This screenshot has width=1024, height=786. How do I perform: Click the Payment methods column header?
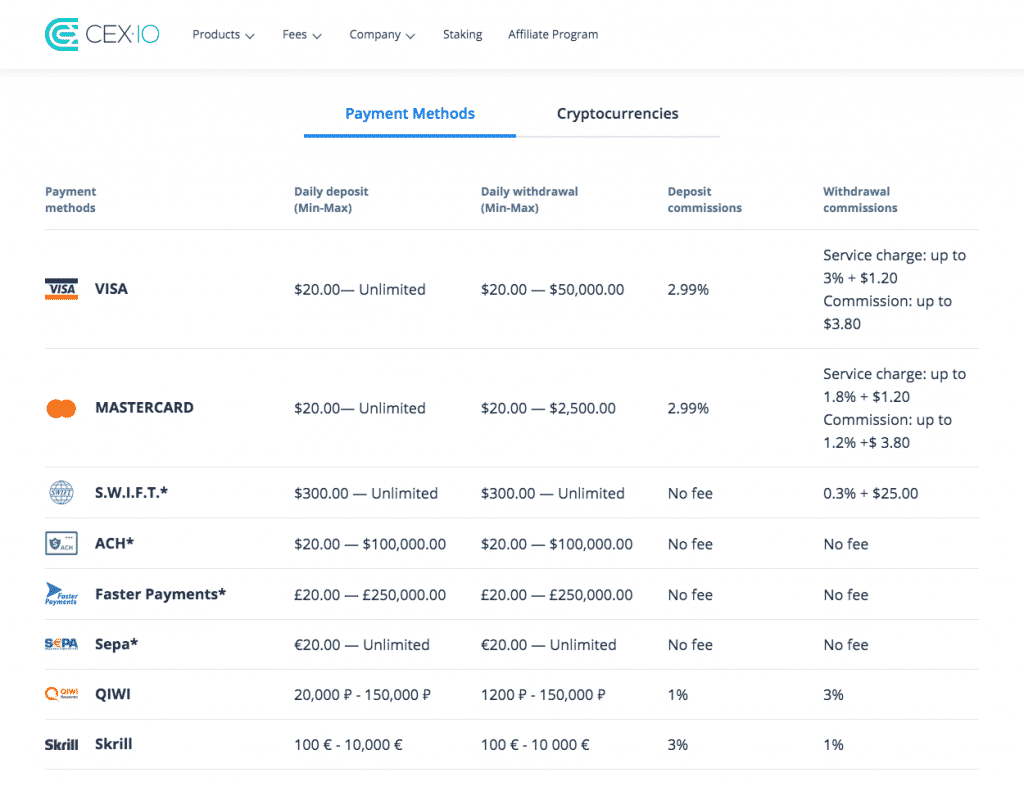71,200
